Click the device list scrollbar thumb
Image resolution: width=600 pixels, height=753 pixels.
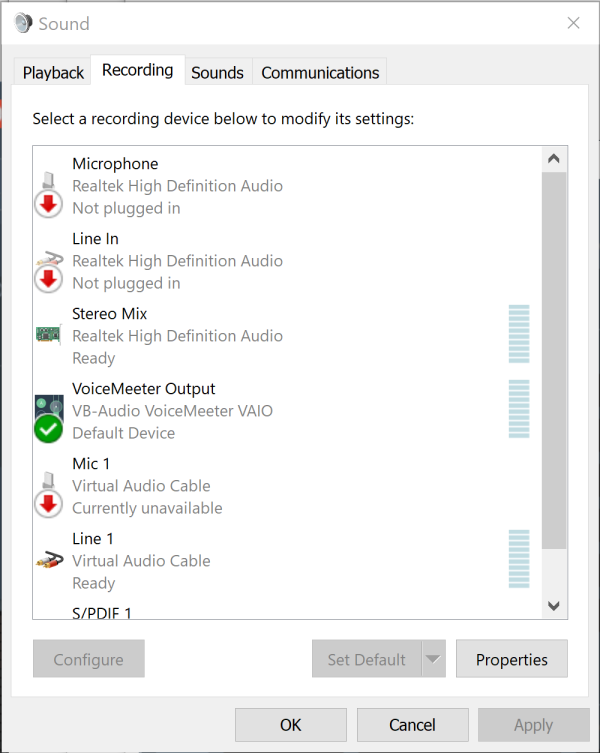[x=554, y=360]
